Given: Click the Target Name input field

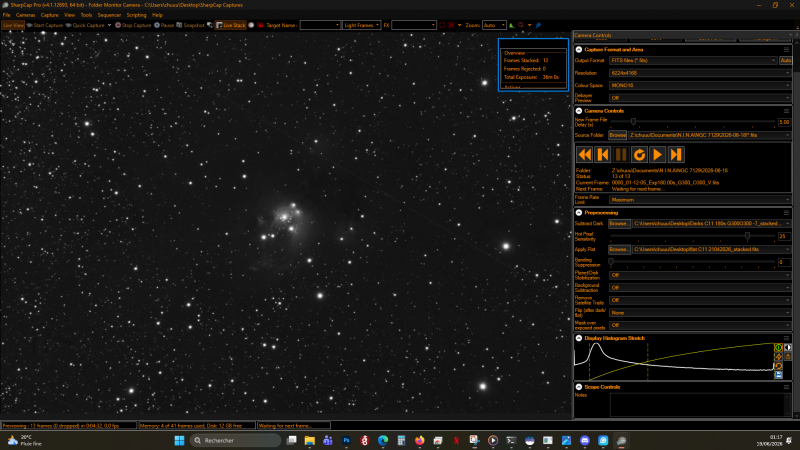Looking at the screenshot, I should tap(320, 25).
